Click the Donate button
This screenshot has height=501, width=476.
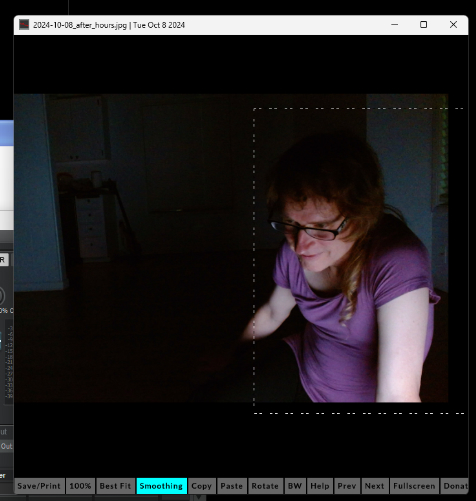455,486
